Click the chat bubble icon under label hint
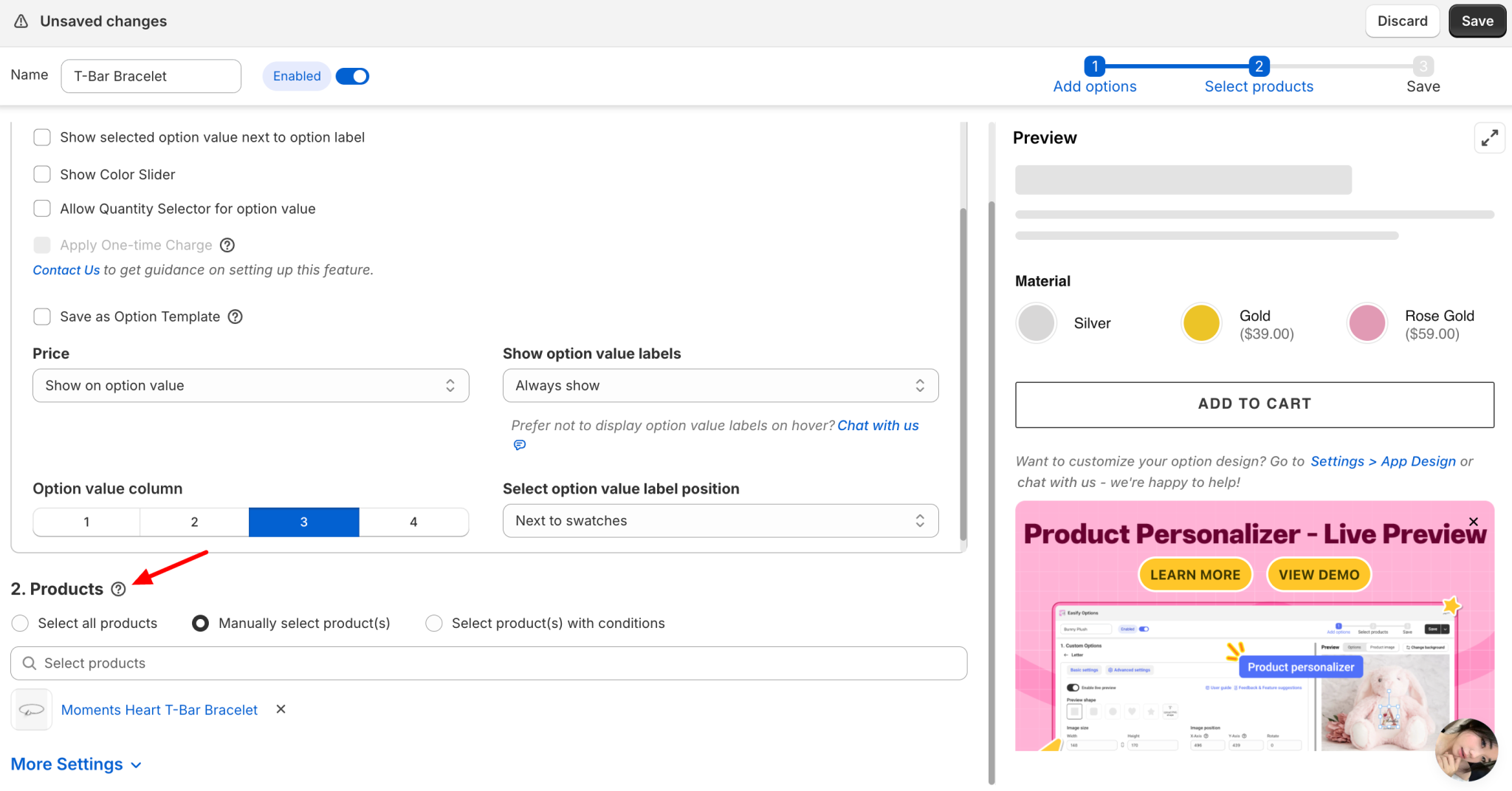1512x791 pixels. (x=519, y=444)
